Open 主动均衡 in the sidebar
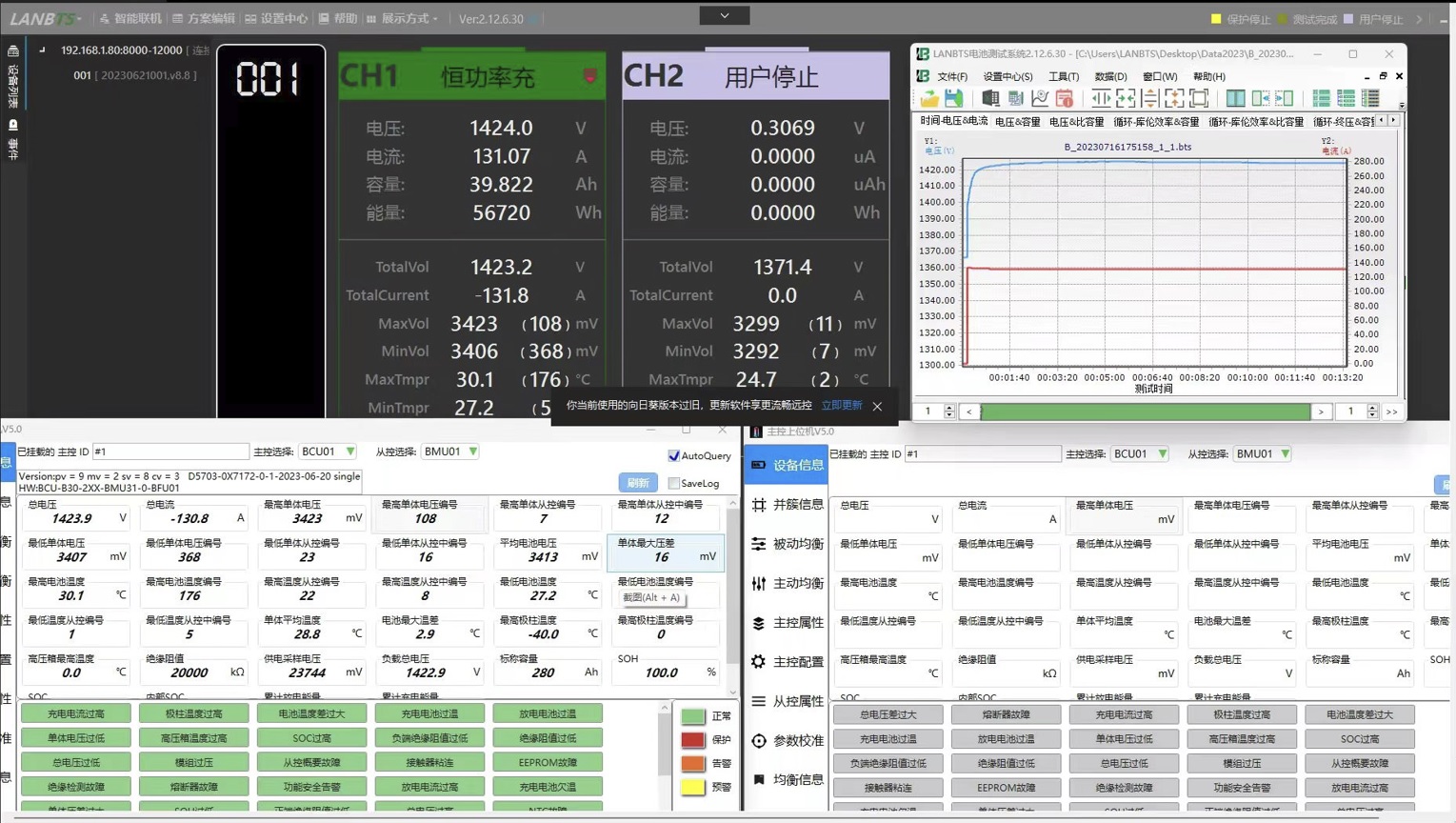This screenshot has width=1456, height=823. click(x=787, y=583)
